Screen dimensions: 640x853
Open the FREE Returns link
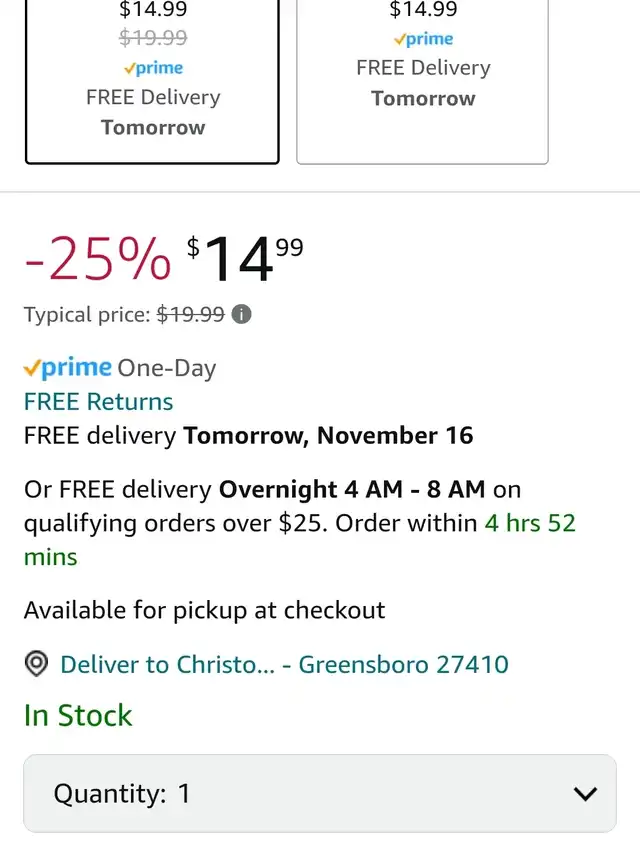click(98, 402)
